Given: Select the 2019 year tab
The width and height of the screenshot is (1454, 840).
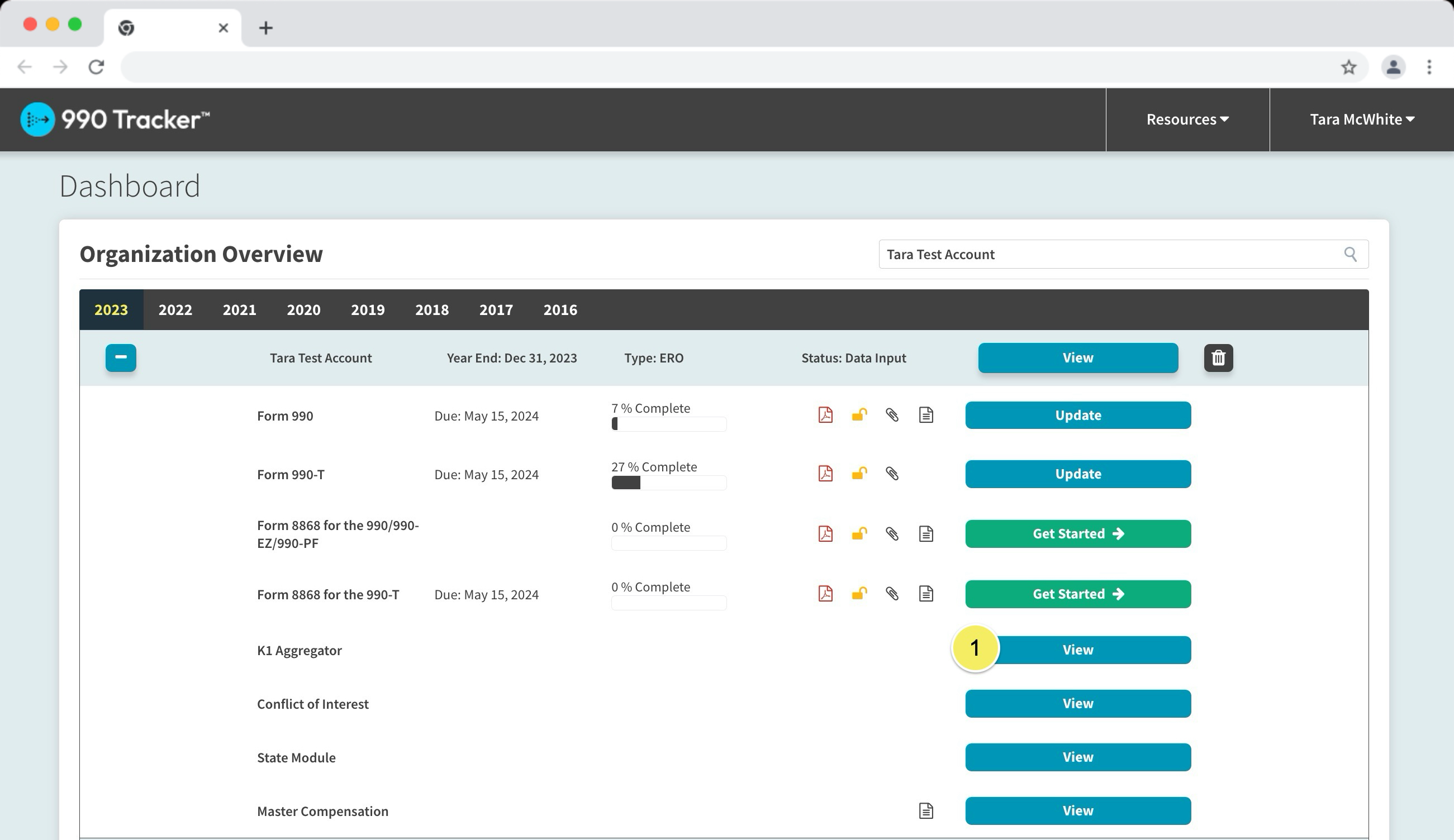Looking at the screenshot, I should pos(368,310).
